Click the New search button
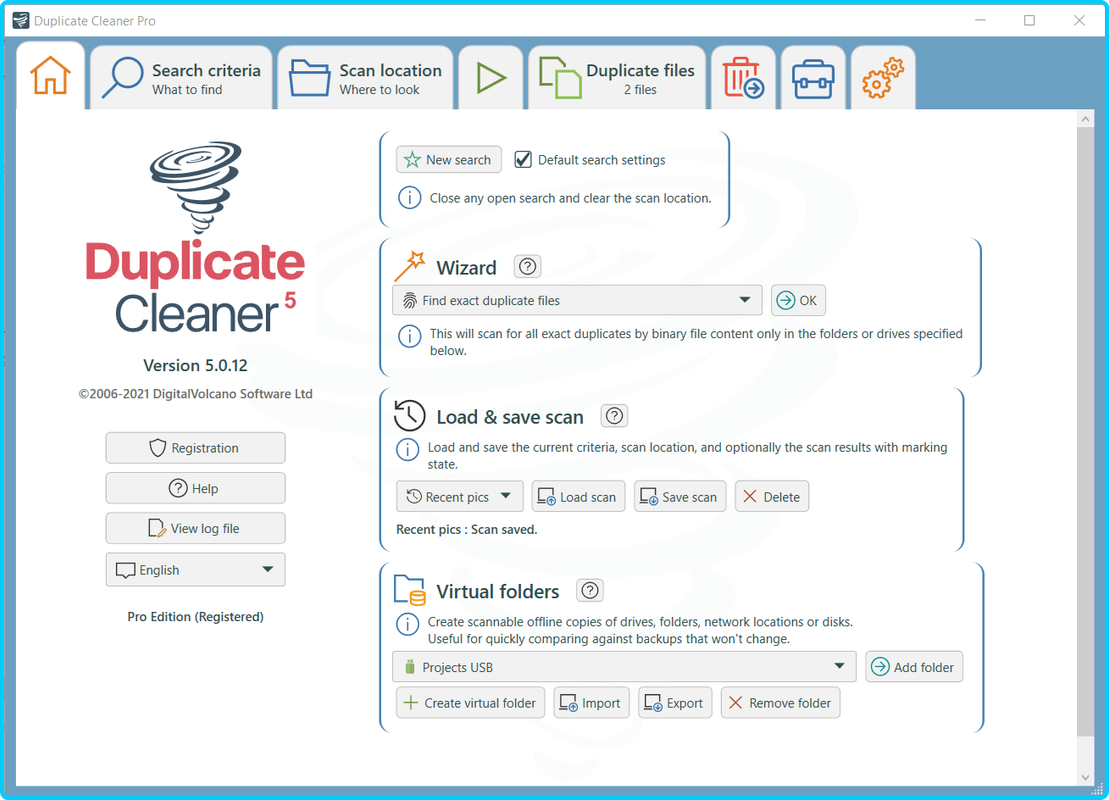The height and width of the screenshot is (800, 1109). [x=448, y=160]
